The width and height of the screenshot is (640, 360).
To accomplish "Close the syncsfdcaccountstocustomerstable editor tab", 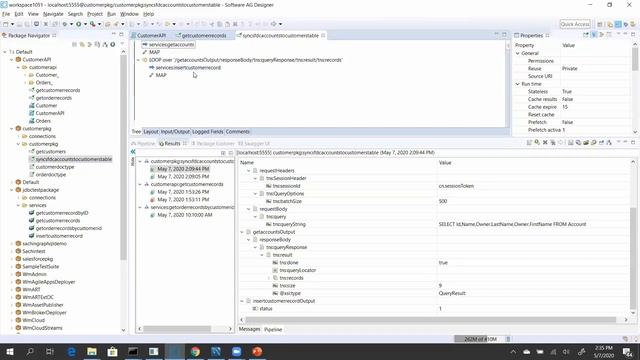I will pos(323,36).
